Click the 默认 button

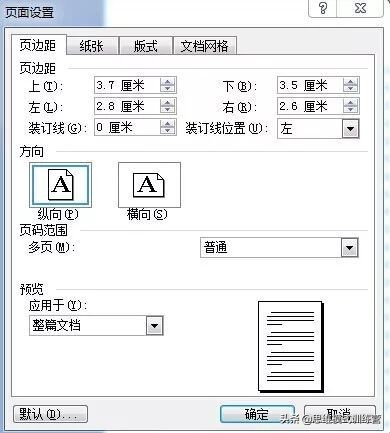pos(50,414)
